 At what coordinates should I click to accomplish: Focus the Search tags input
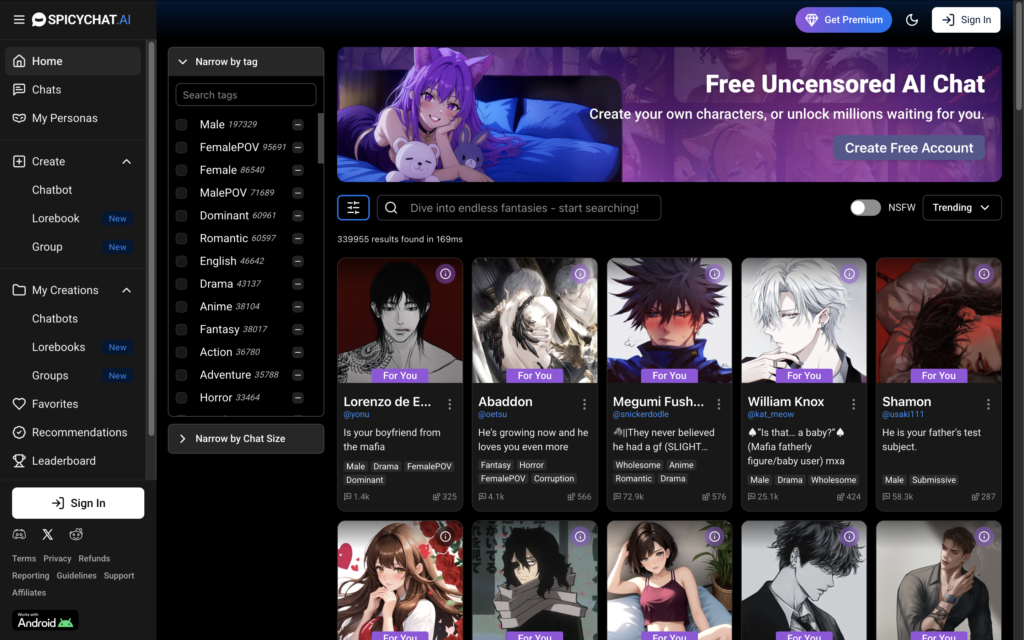246,95
